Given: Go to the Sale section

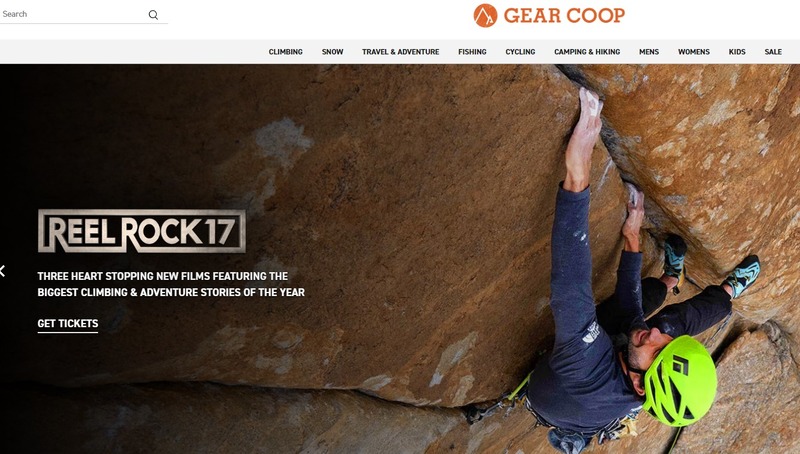Looking at the screenshot, I should [x=773, y=52].
